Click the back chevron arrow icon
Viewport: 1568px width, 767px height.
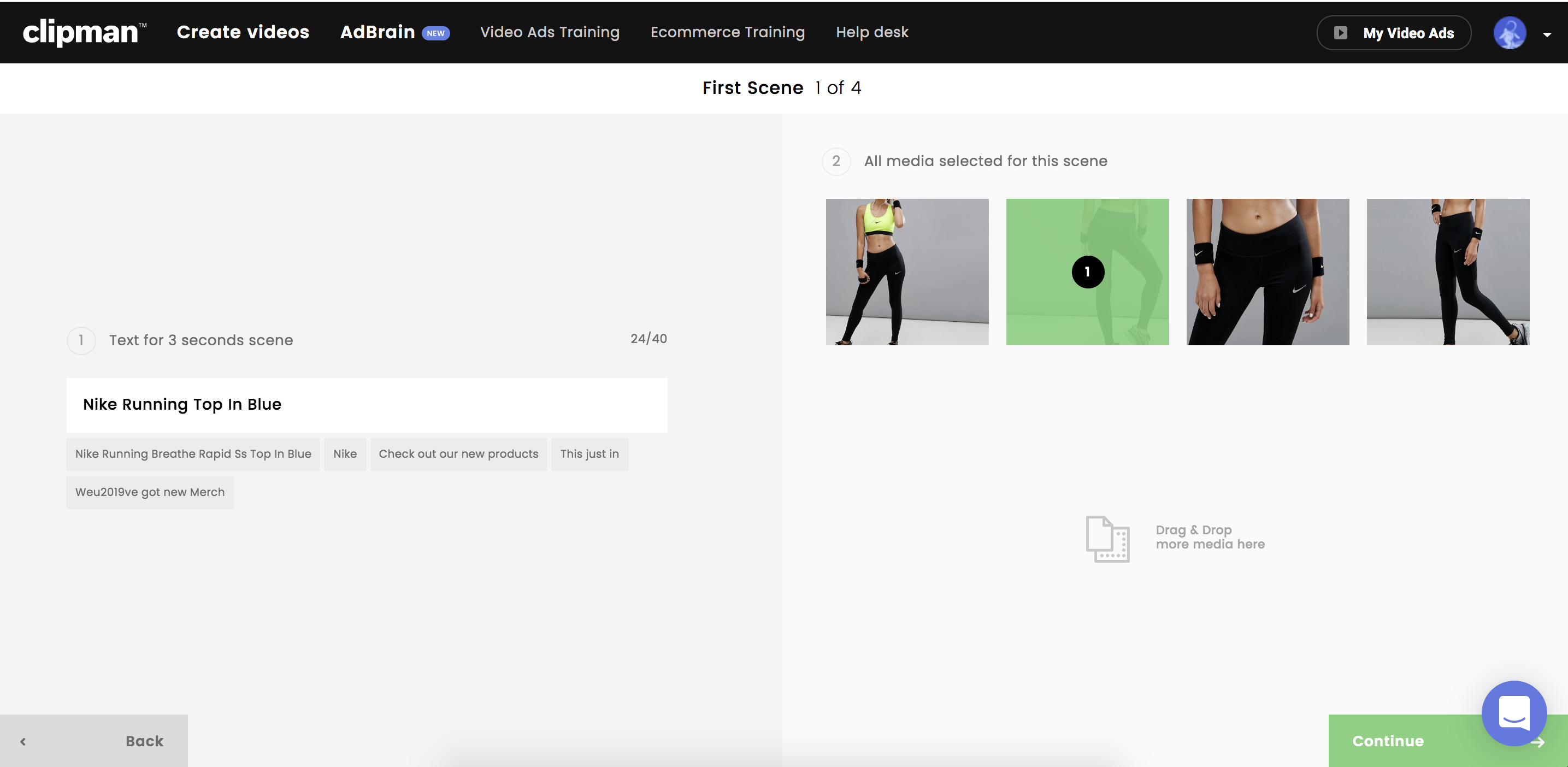23,741
